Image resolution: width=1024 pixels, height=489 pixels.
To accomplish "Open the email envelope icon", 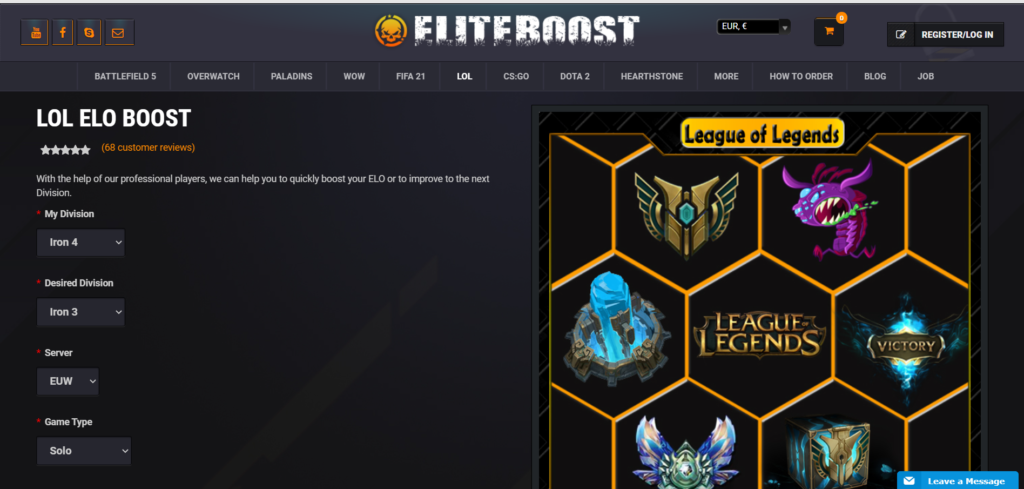I will (x=119, y=33).
